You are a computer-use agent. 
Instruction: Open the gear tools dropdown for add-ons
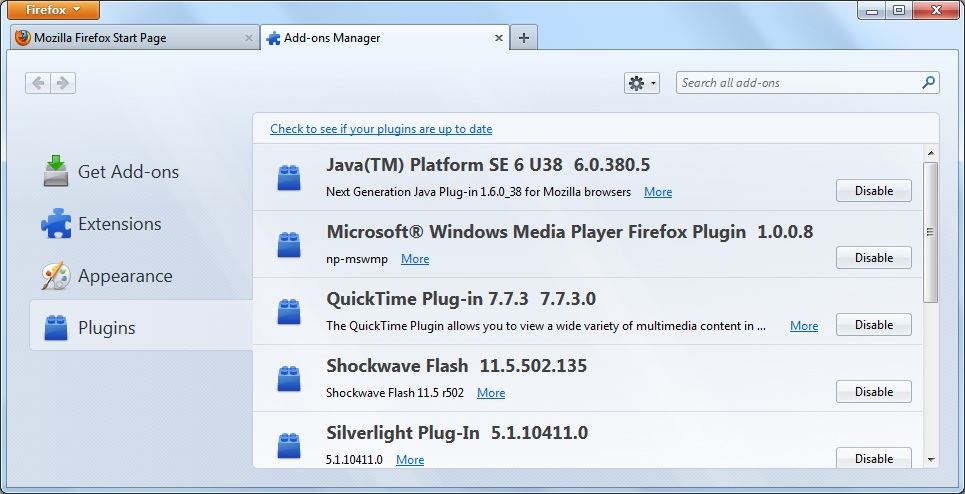[641, 83]
